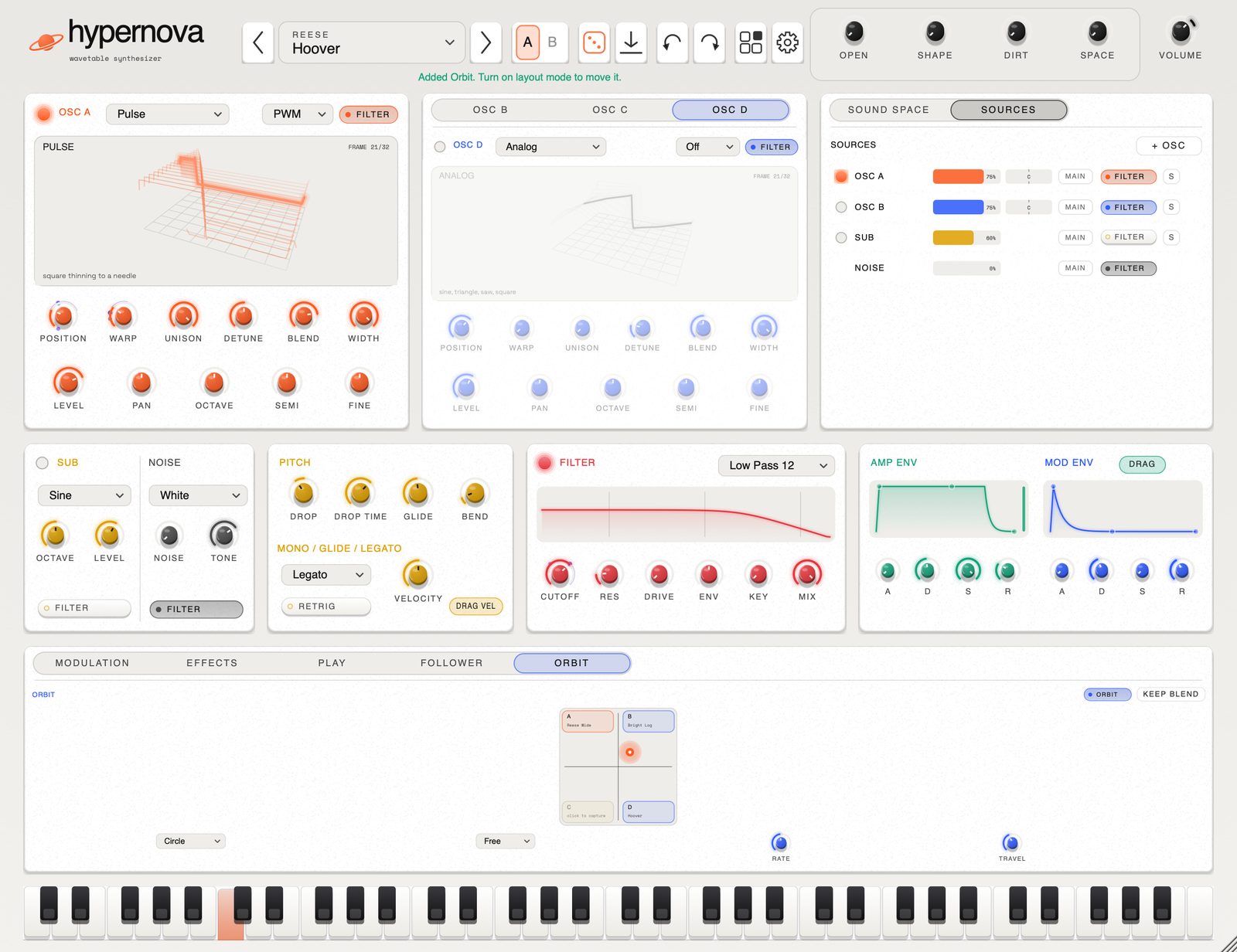This screenshot has width=1237, height=952.
Task: Click the VOLUME knob
Action: 1181,32
